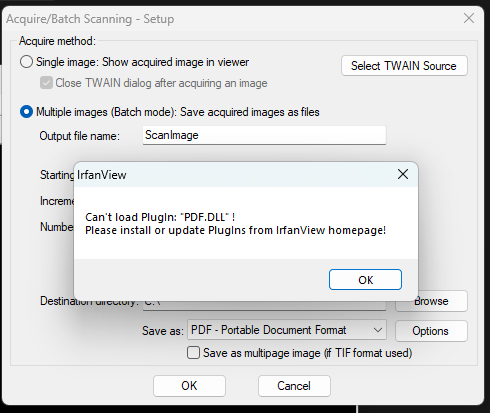
Task: Click the "Can't load PlugIn" error message text
Action: 235,224
